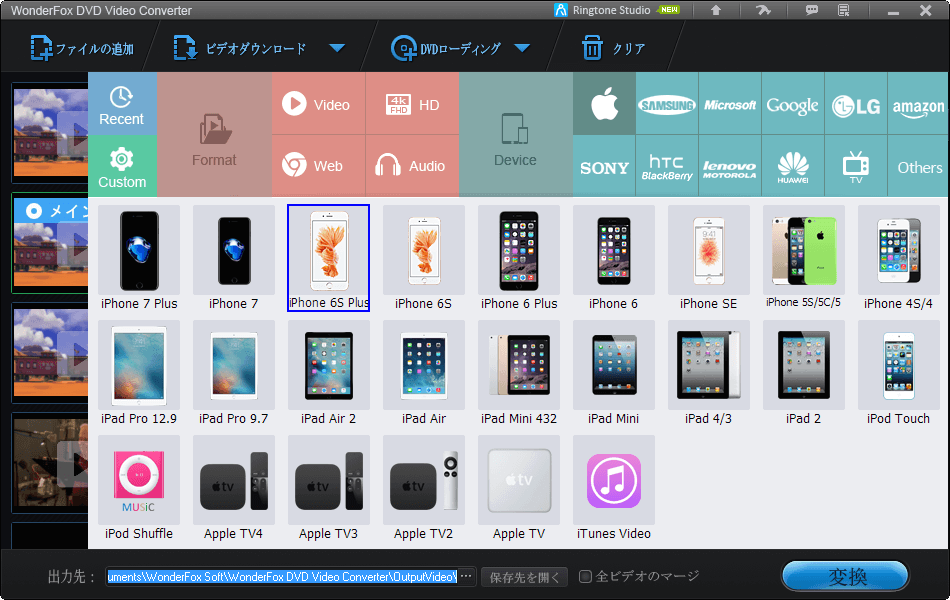Screen dimensions: 950x600
Task: Open the Huawei devices tab
Action: (793, 166)
